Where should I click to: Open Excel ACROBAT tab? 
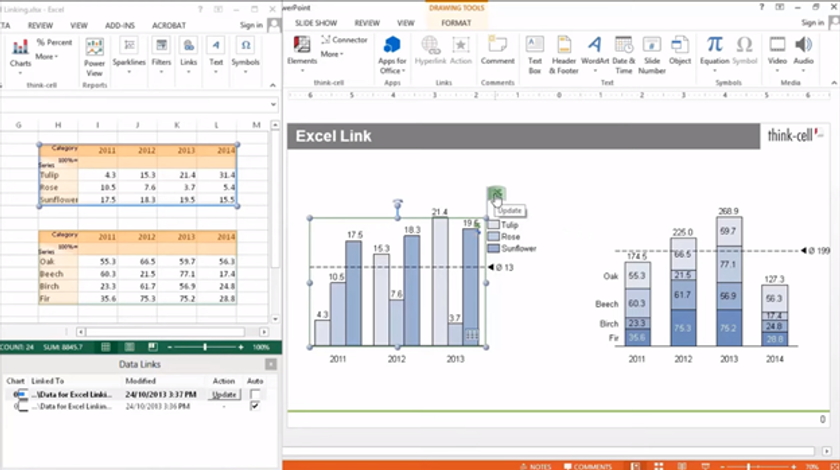pos(169,25)
